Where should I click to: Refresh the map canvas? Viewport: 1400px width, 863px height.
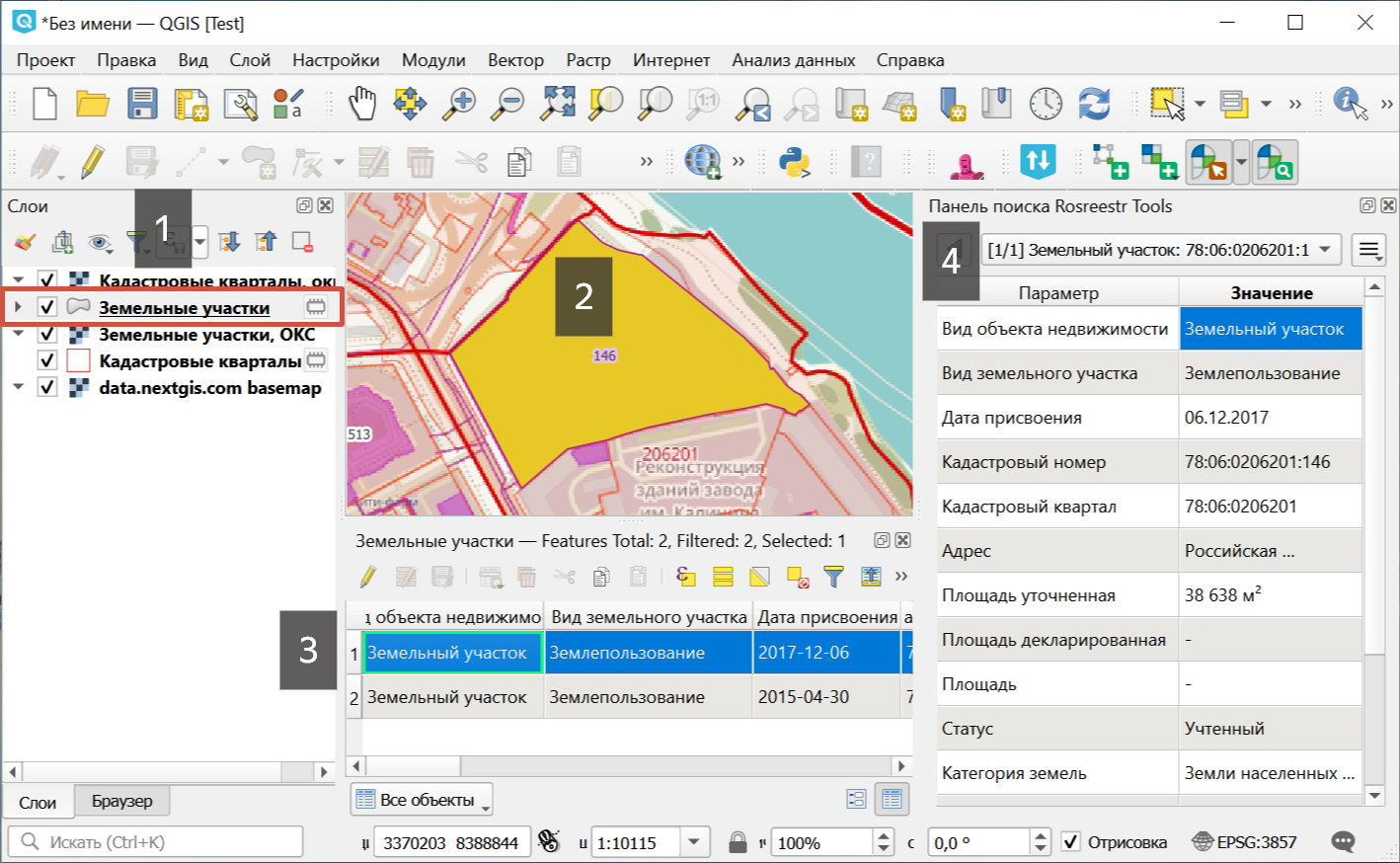click(x=1094, y=103)
